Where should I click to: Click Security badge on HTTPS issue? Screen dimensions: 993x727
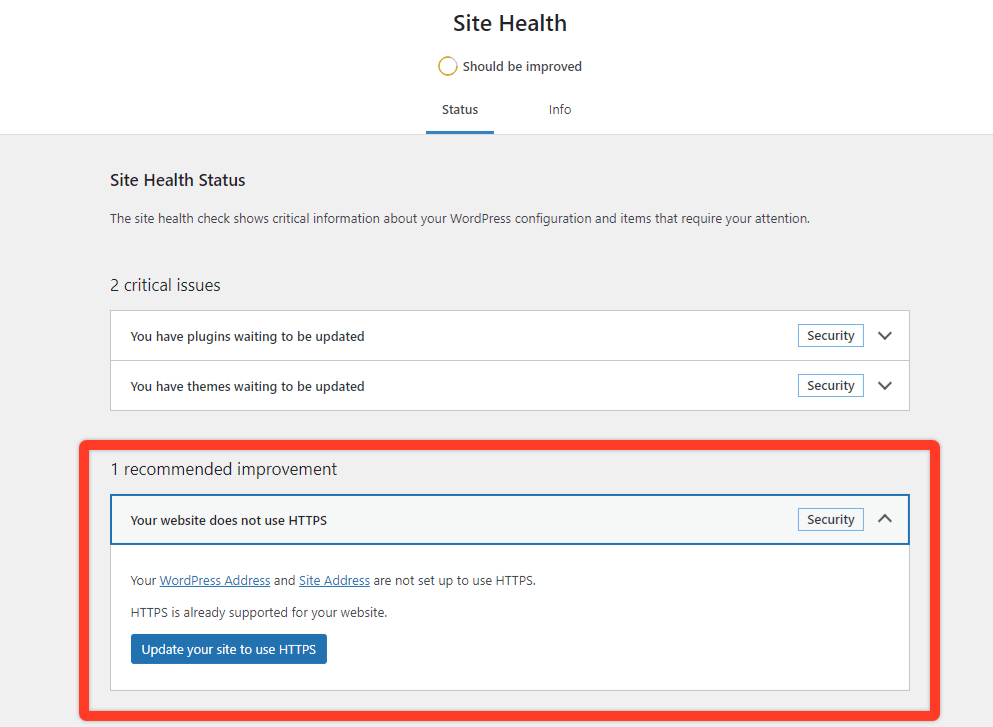(830, 519)
